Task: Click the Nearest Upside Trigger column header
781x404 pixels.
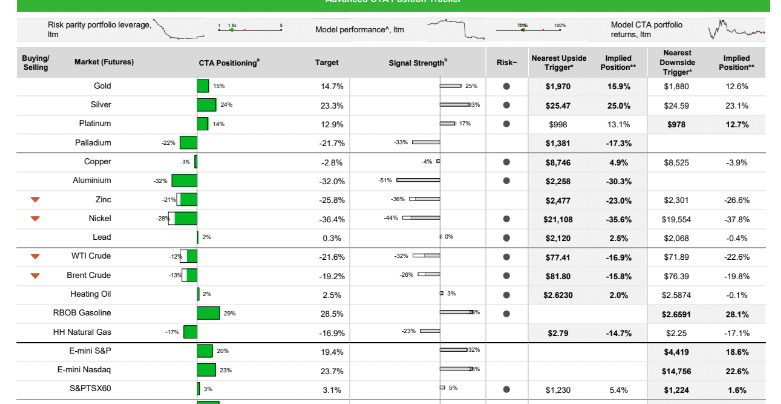Action: 559,63
